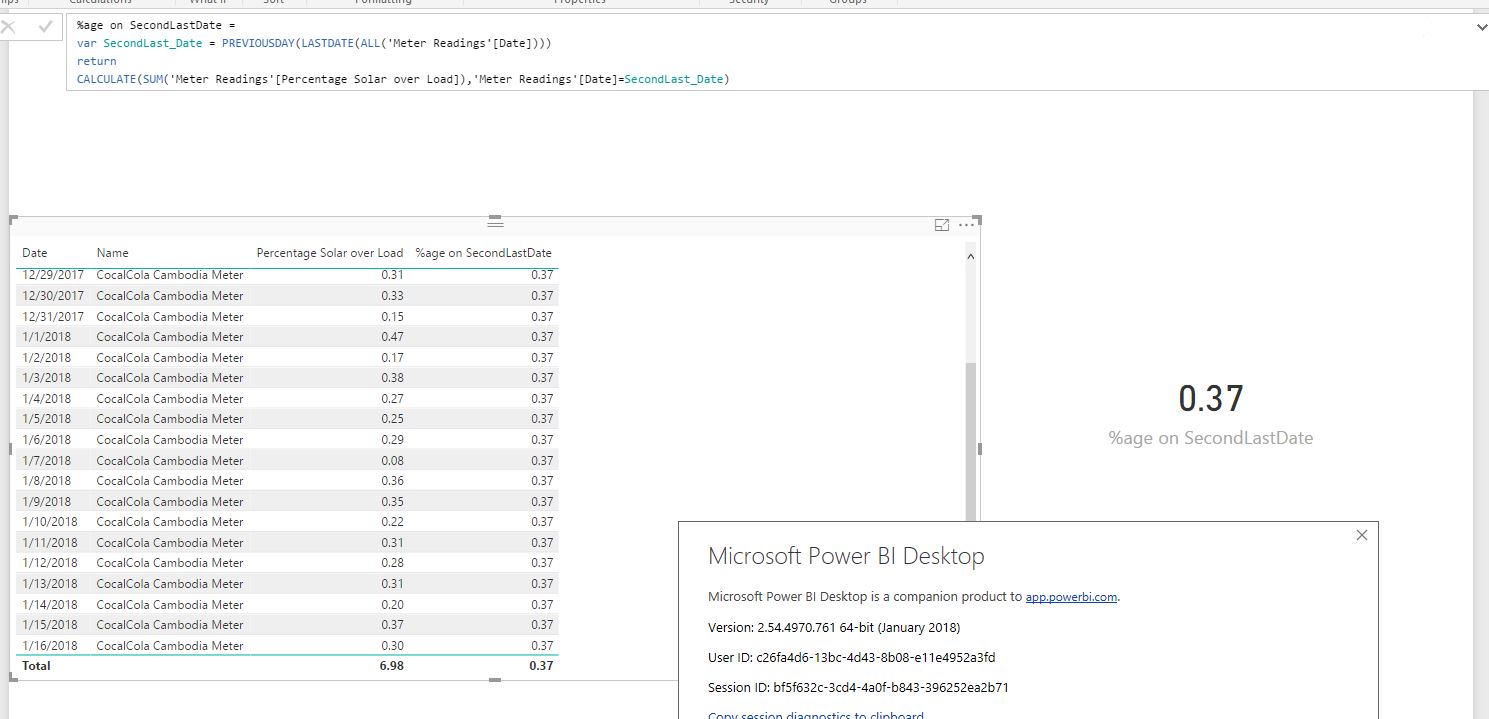Select the 12/29/2017 date cell
Viewport: 1489px width, 719px height.
(53, 275)
